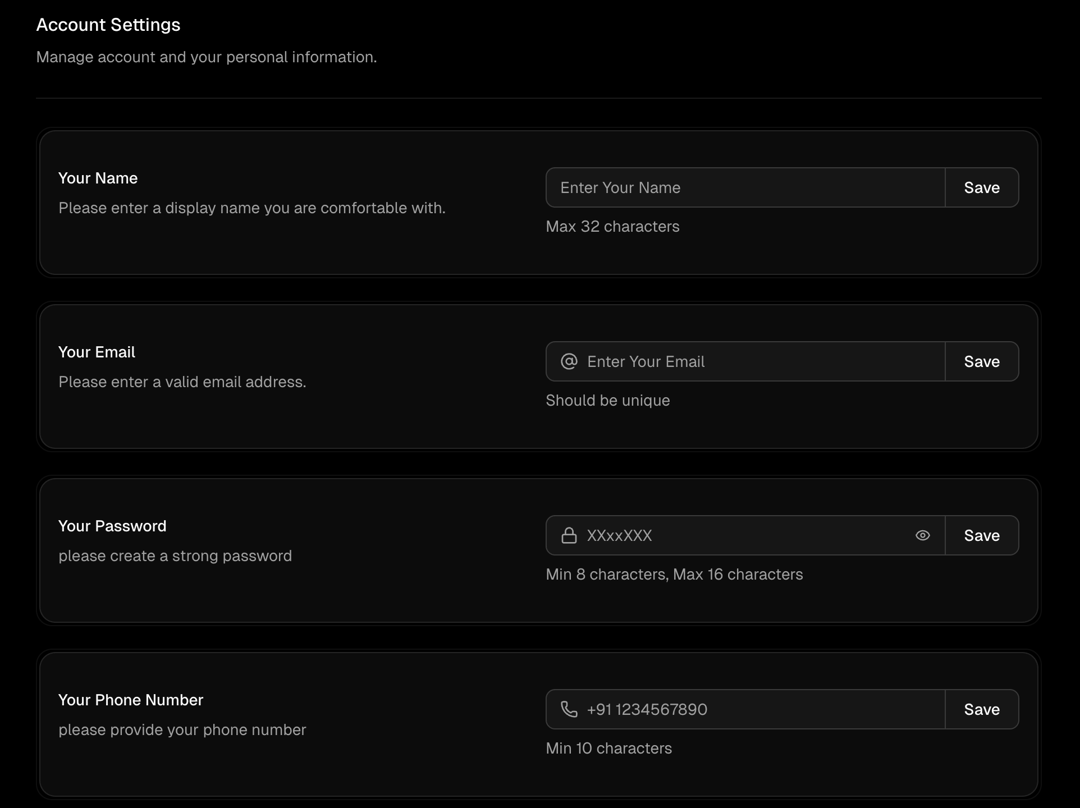Save the Your Name field
This screenshot has width=1080, height=808.
pos(982,187)
